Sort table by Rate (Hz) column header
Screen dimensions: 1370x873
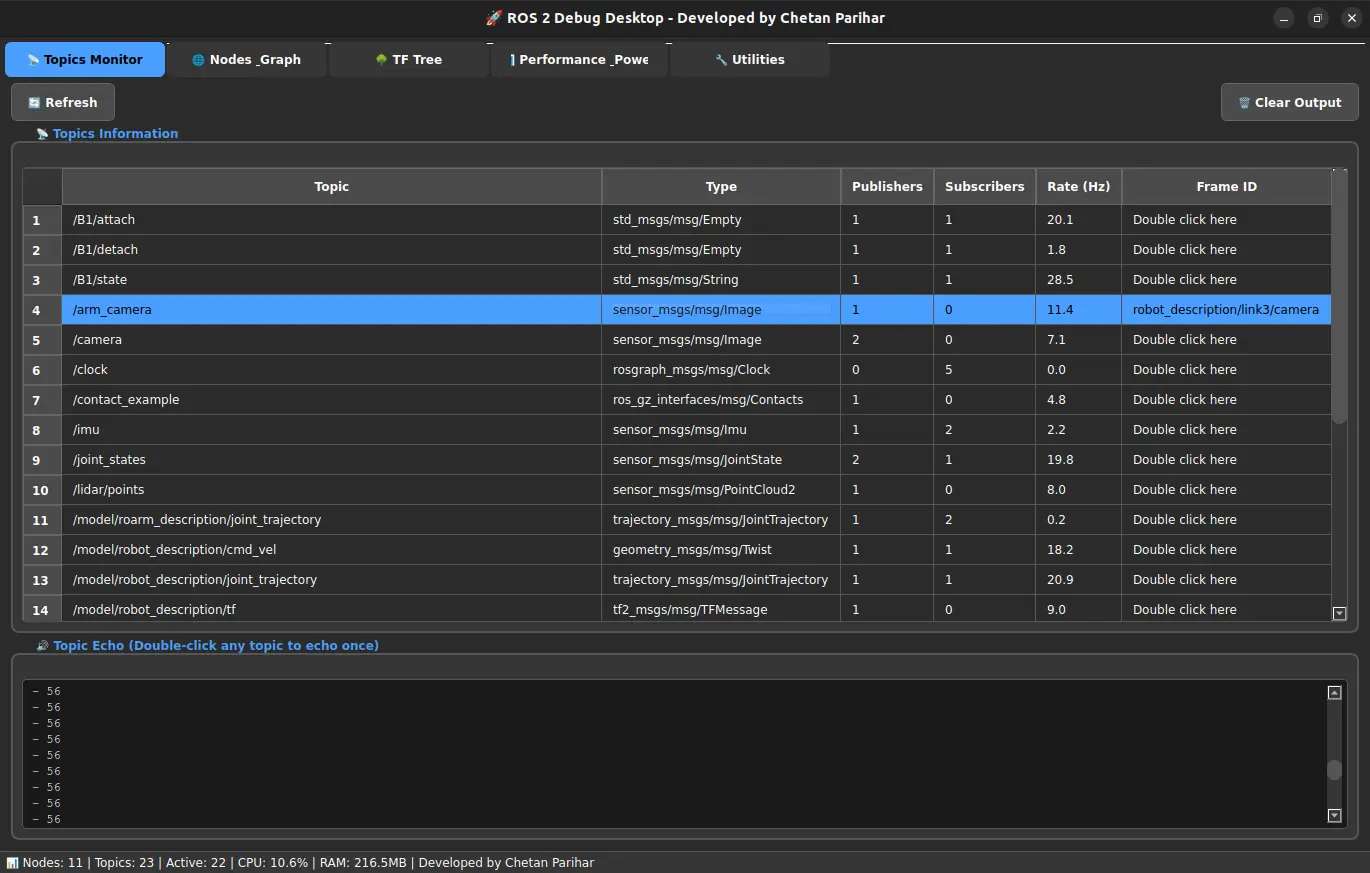coord(1078,187)
